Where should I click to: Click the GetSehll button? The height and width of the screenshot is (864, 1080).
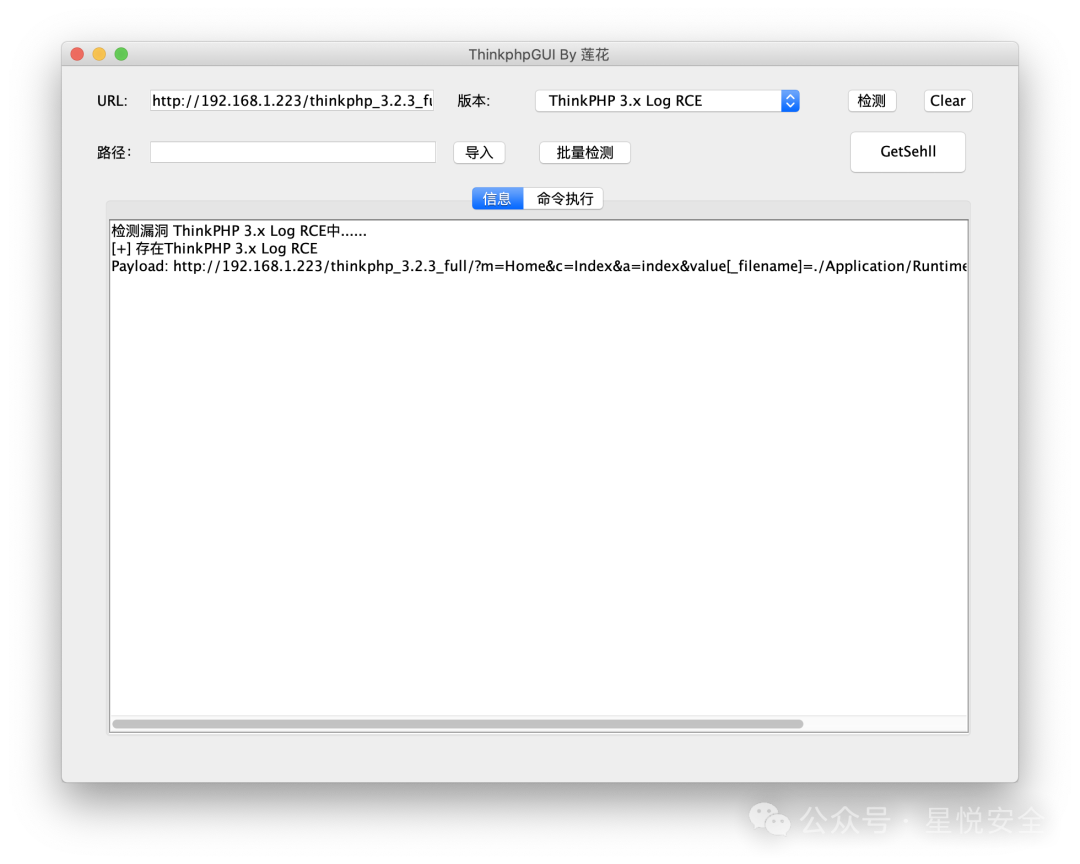[x=907, y=152]
